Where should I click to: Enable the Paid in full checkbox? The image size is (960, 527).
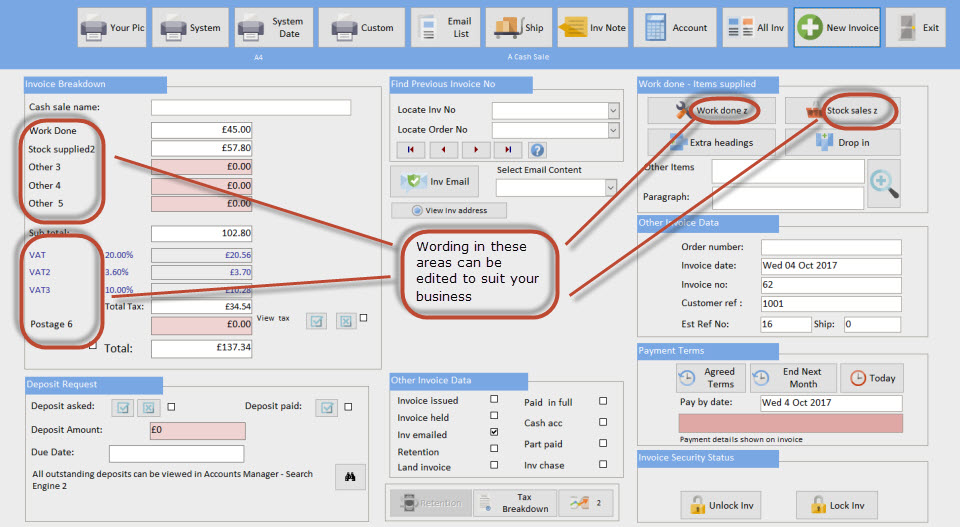tap(602, 401)
